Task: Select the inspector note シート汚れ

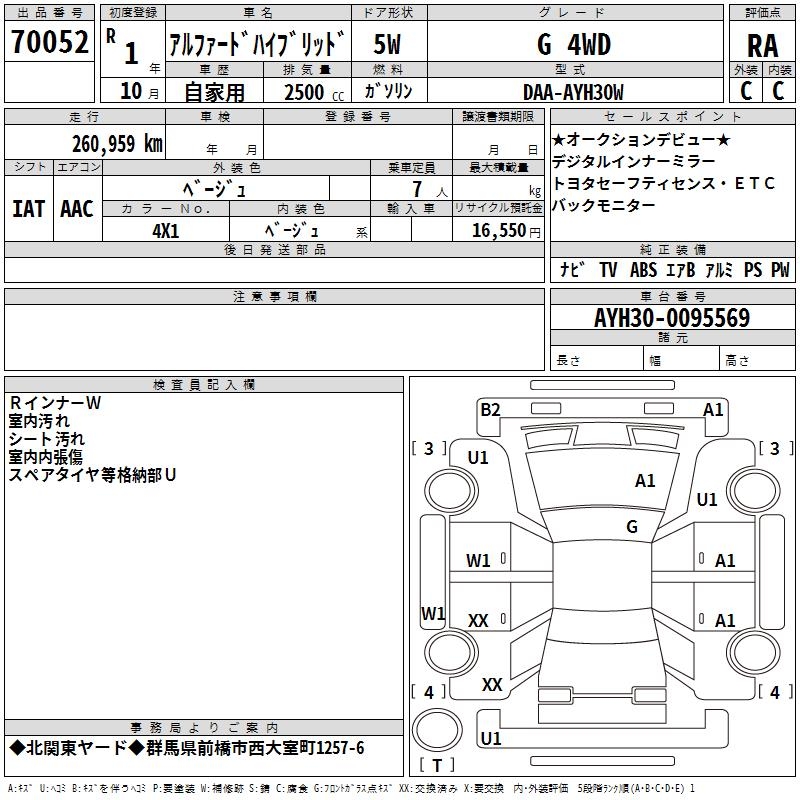Action: tap(47, 439)
